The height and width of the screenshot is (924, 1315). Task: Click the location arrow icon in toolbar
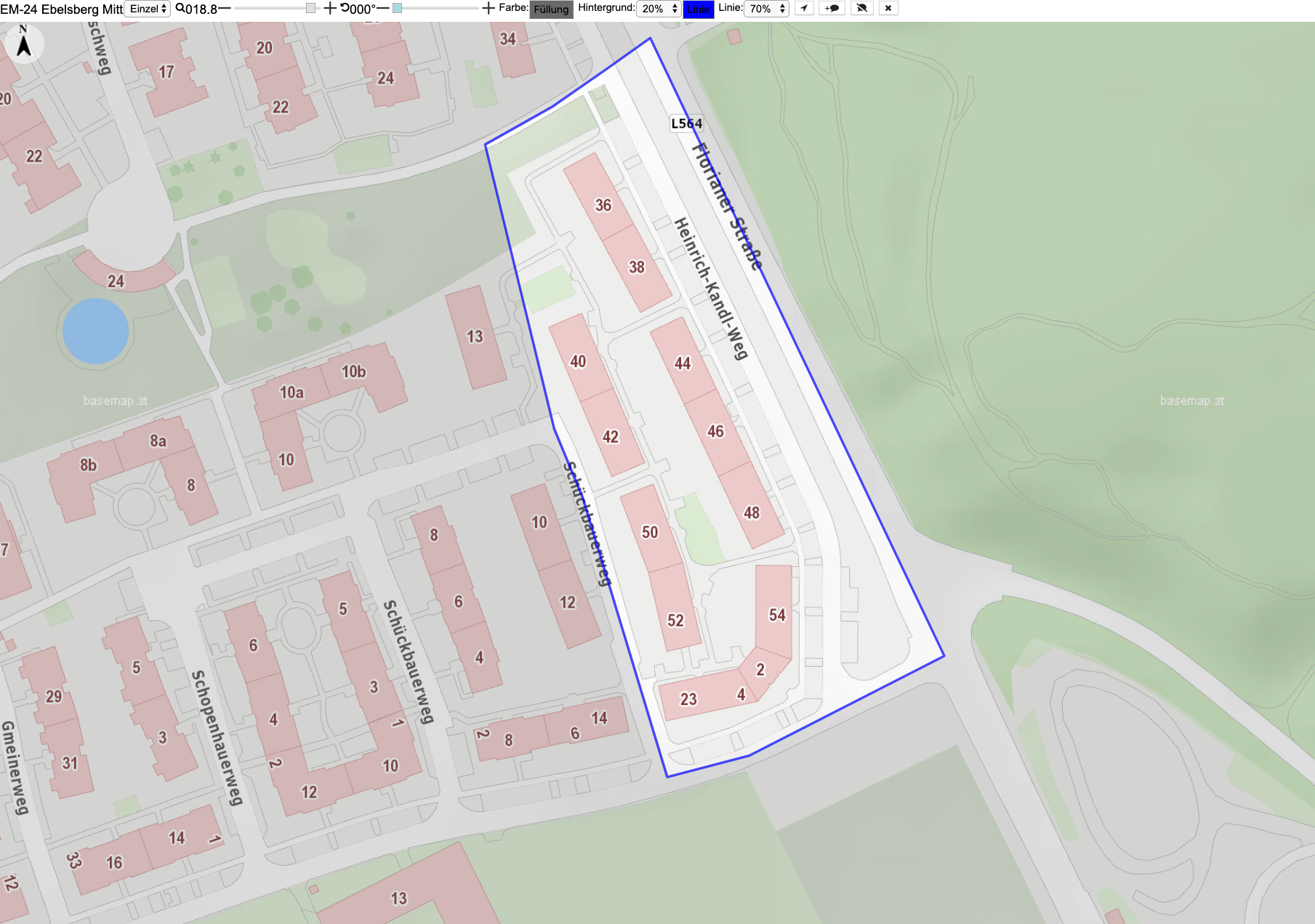804,9
